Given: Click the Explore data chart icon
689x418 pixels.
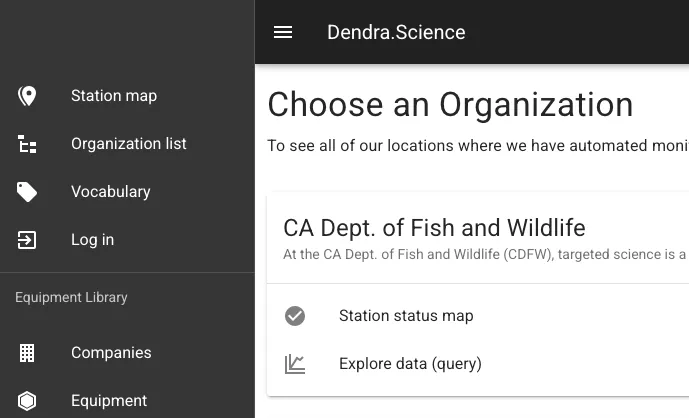Looking at the screenshot, I should coord(295,364).
